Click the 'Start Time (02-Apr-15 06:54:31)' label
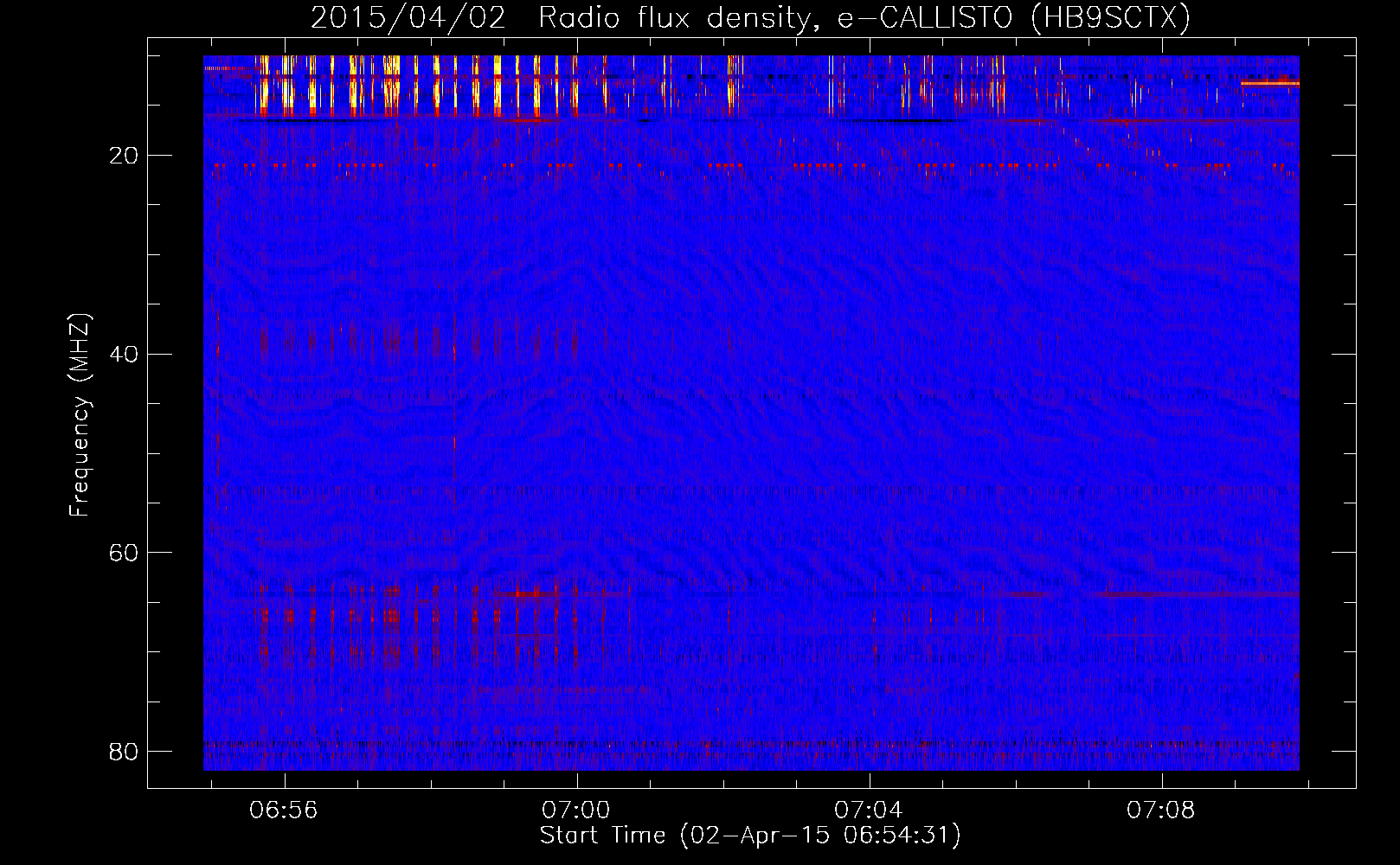 coord(750,836)
